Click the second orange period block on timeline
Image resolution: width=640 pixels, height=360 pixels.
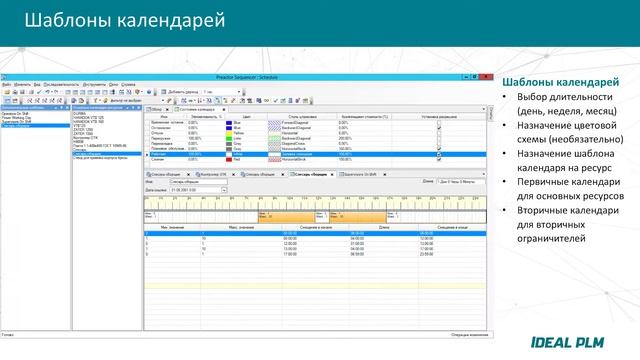pos(358,217)
